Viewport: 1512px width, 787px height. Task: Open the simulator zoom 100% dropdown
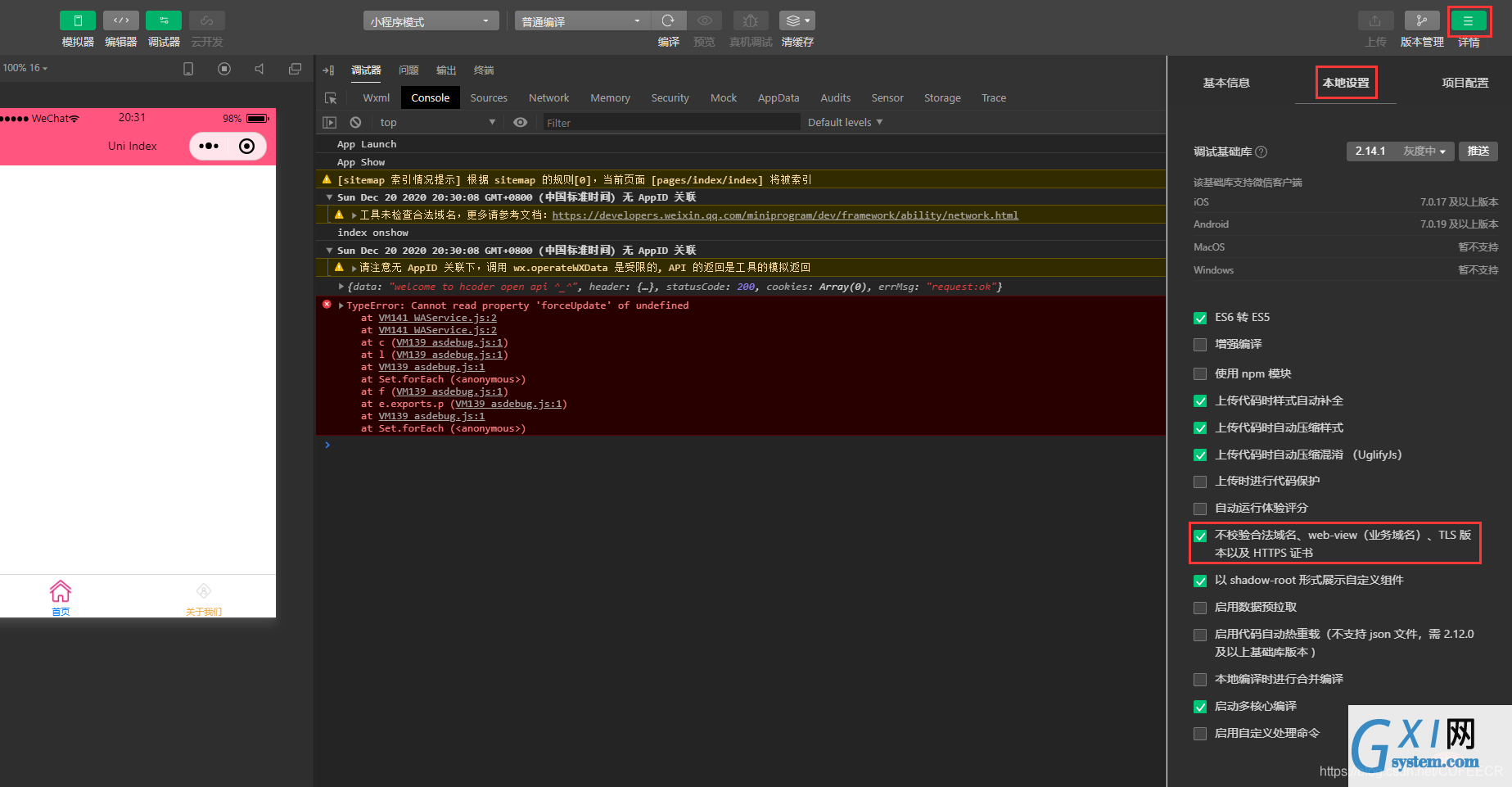25,68
